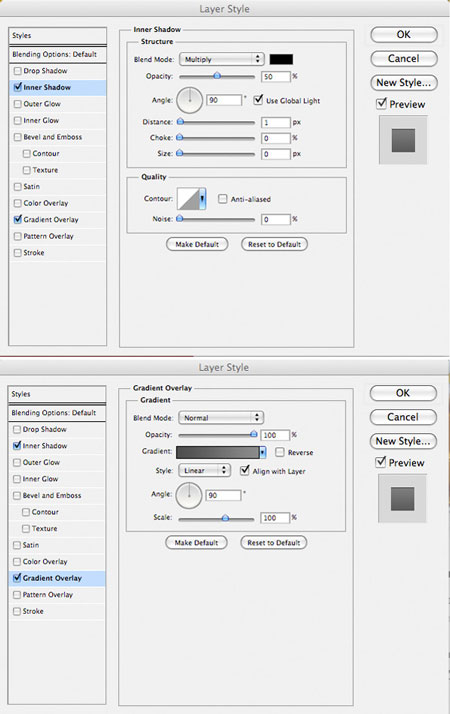450x714 pixels.
Task: Click Opacity slider in Inner Shadow dialog
Action: click(x=217, y=76)
